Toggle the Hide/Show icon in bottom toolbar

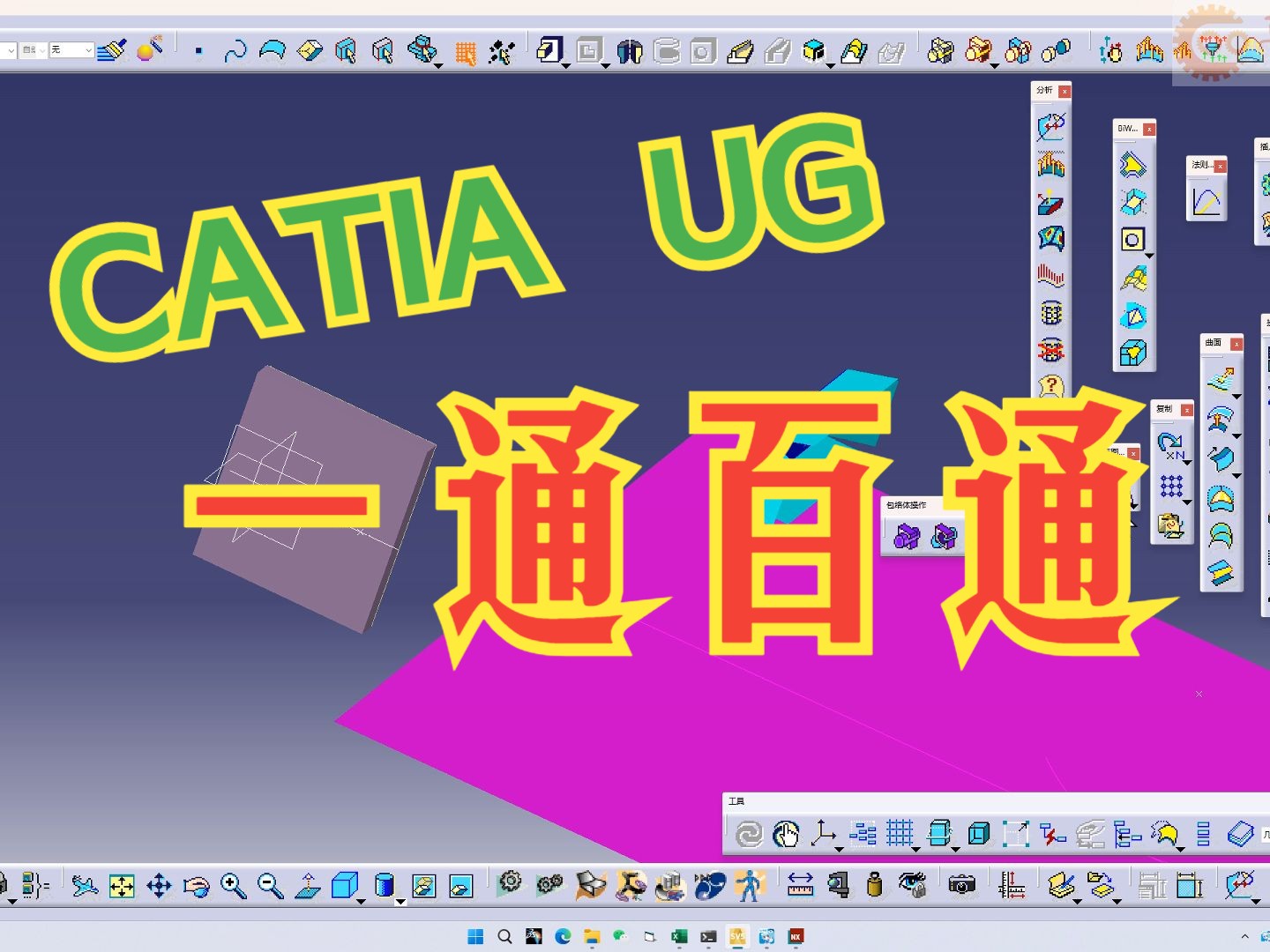[424, 885]
